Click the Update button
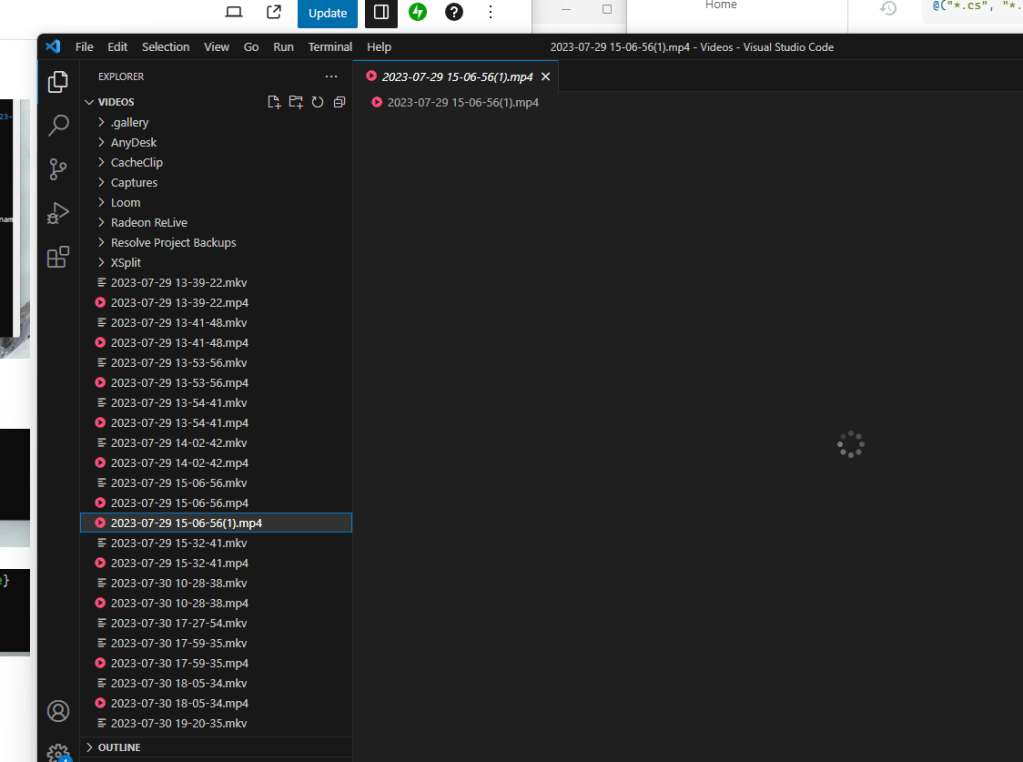 pyautogui.click(x=328, y=13)
